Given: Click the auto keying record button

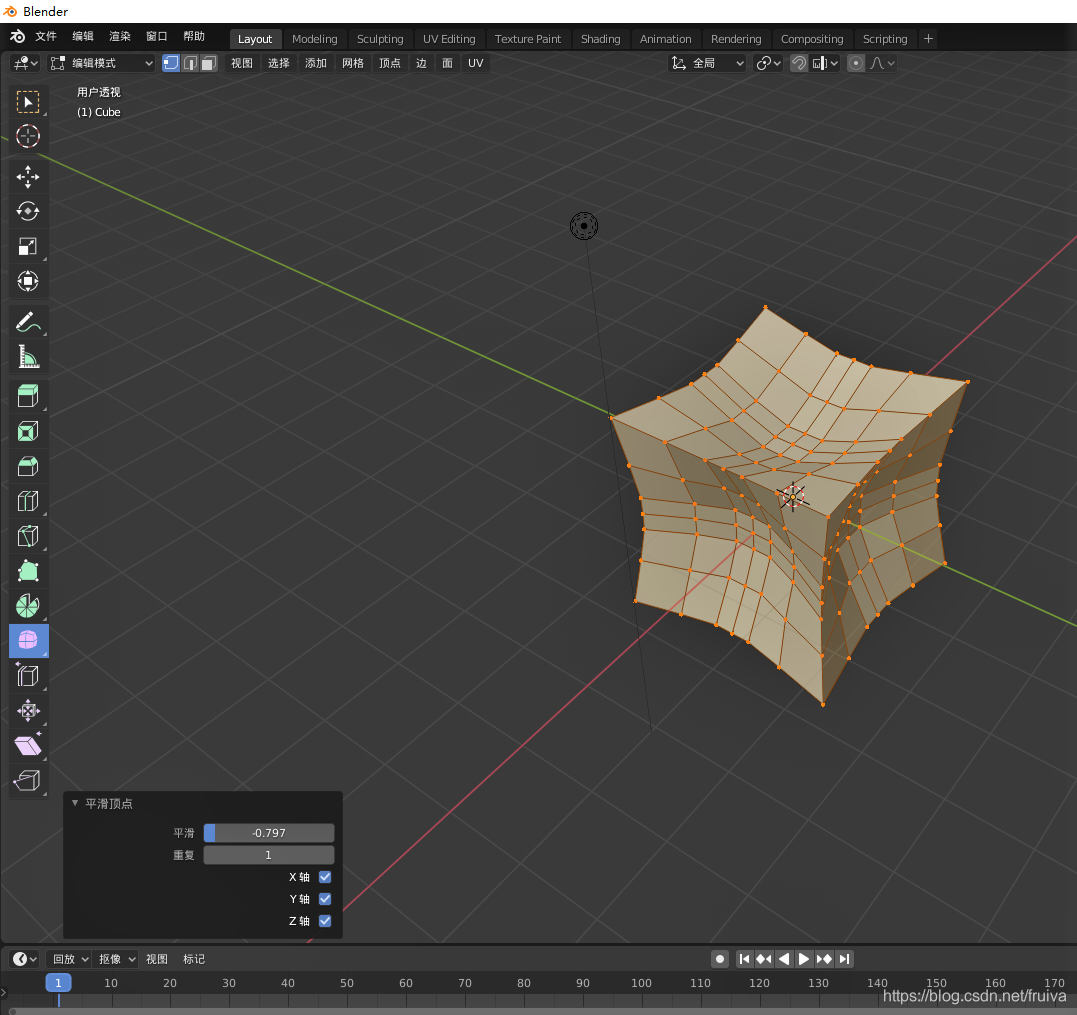Looking at the screenshot, I should pos(719,959).
